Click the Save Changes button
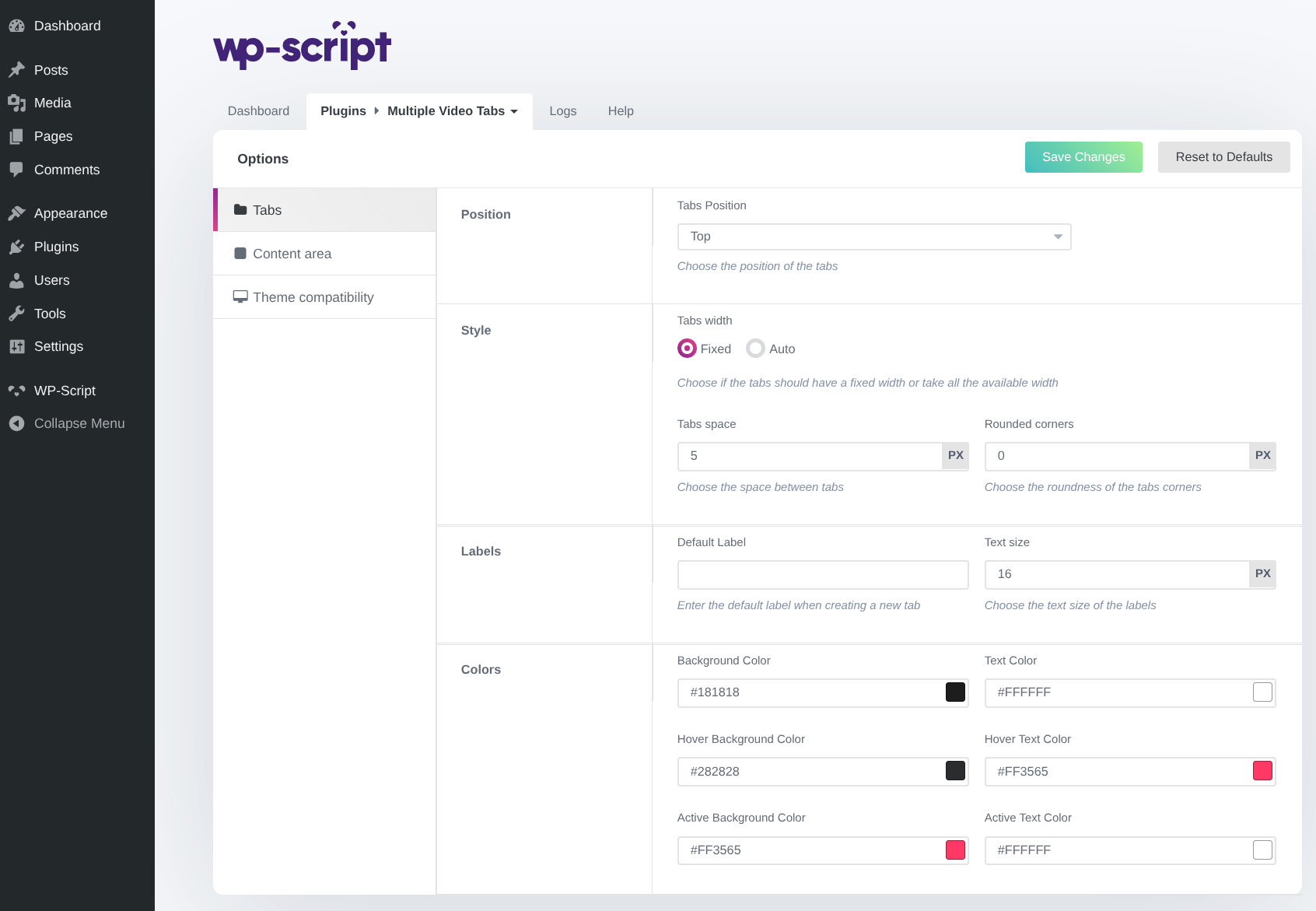This screenshot has width=1316, height=911. [x=1083, y=157]
